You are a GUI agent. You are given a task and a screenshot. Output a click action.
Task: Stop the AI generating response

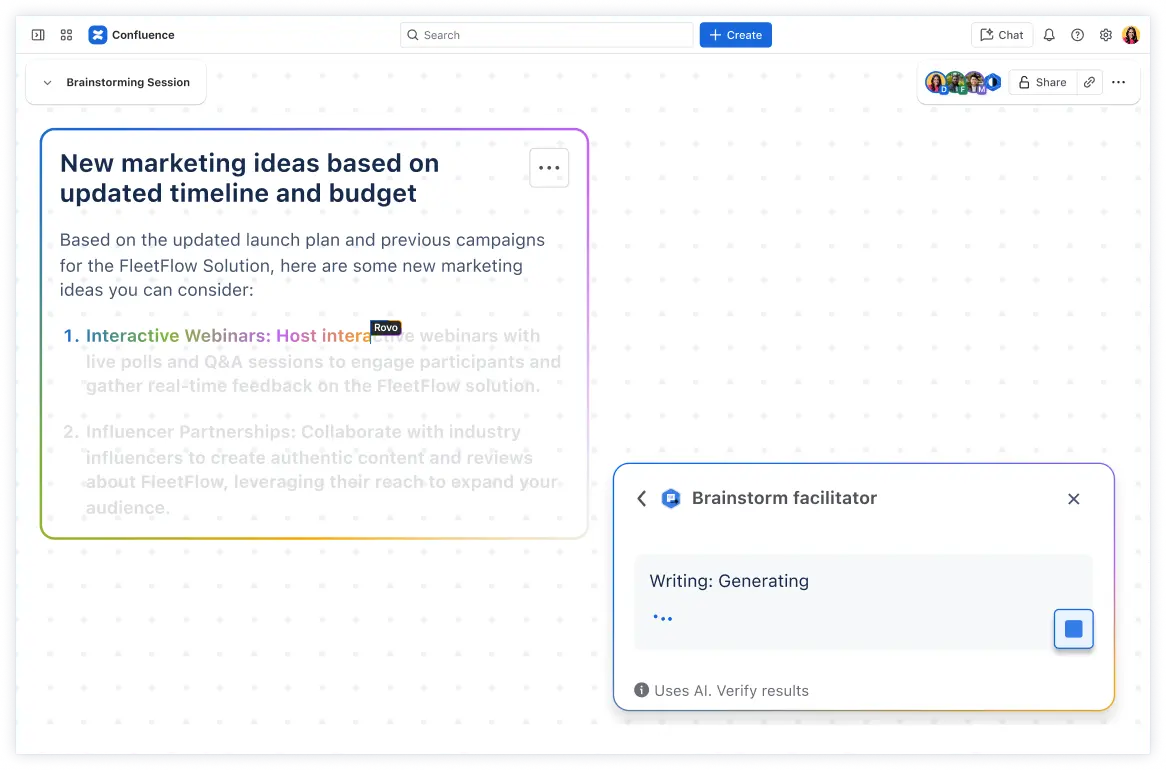pyautogui.click(x=1073, y=629)
